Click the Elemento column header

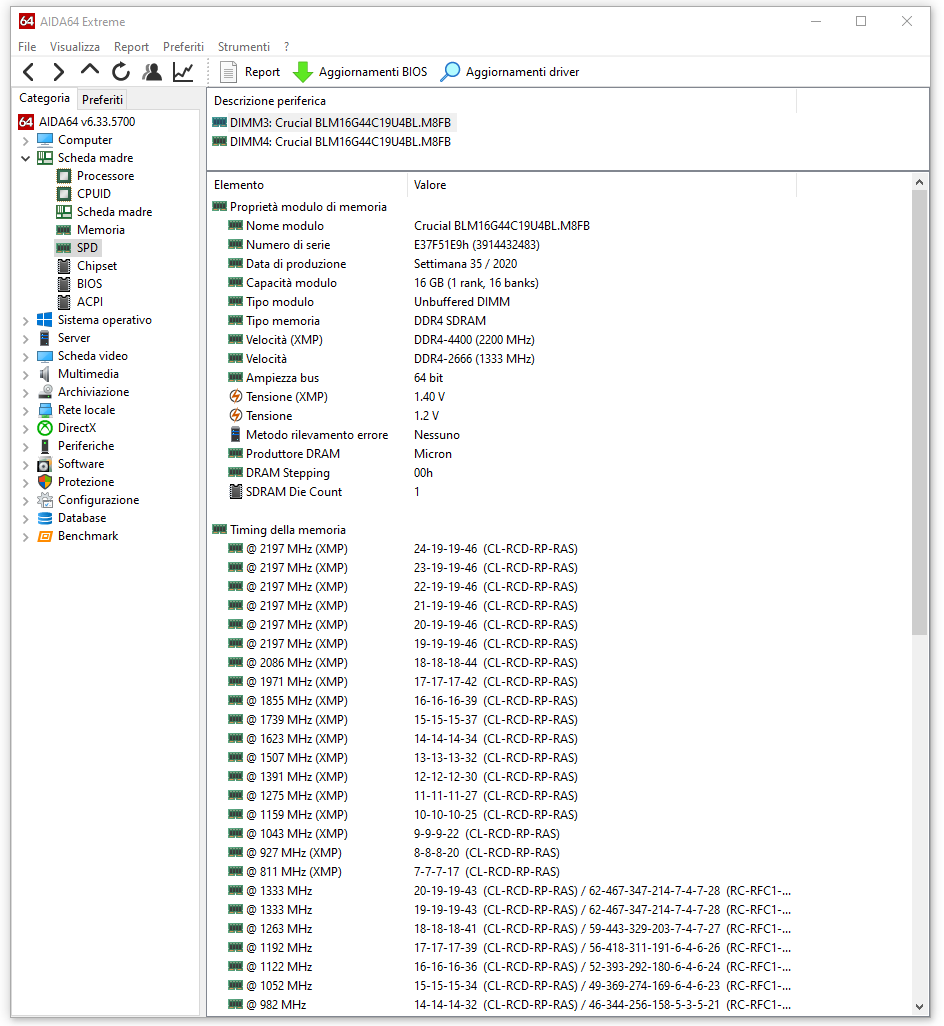tap(307, 185)
